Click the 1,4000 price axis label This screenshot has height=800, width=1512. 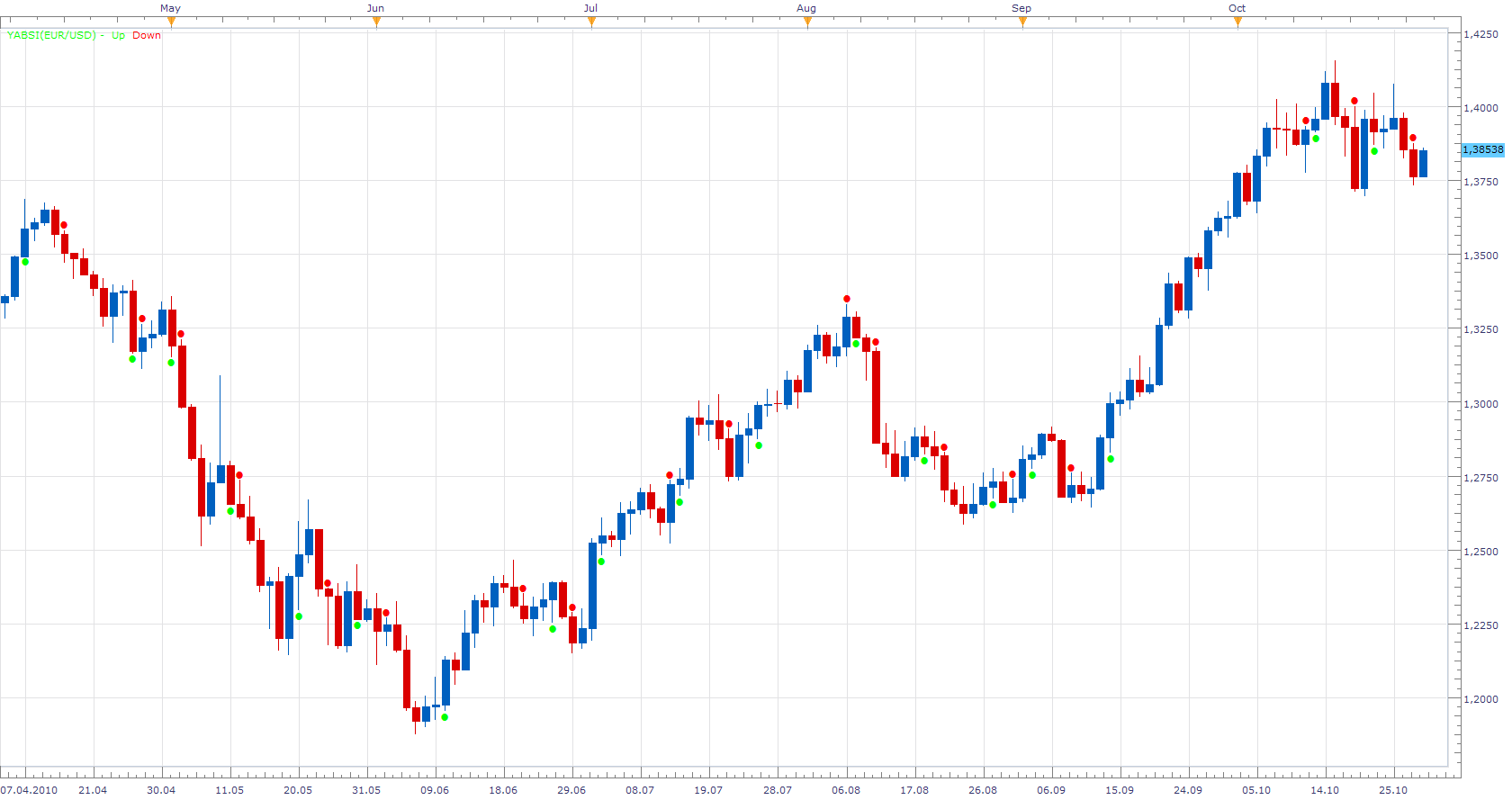click(1480, 108)
